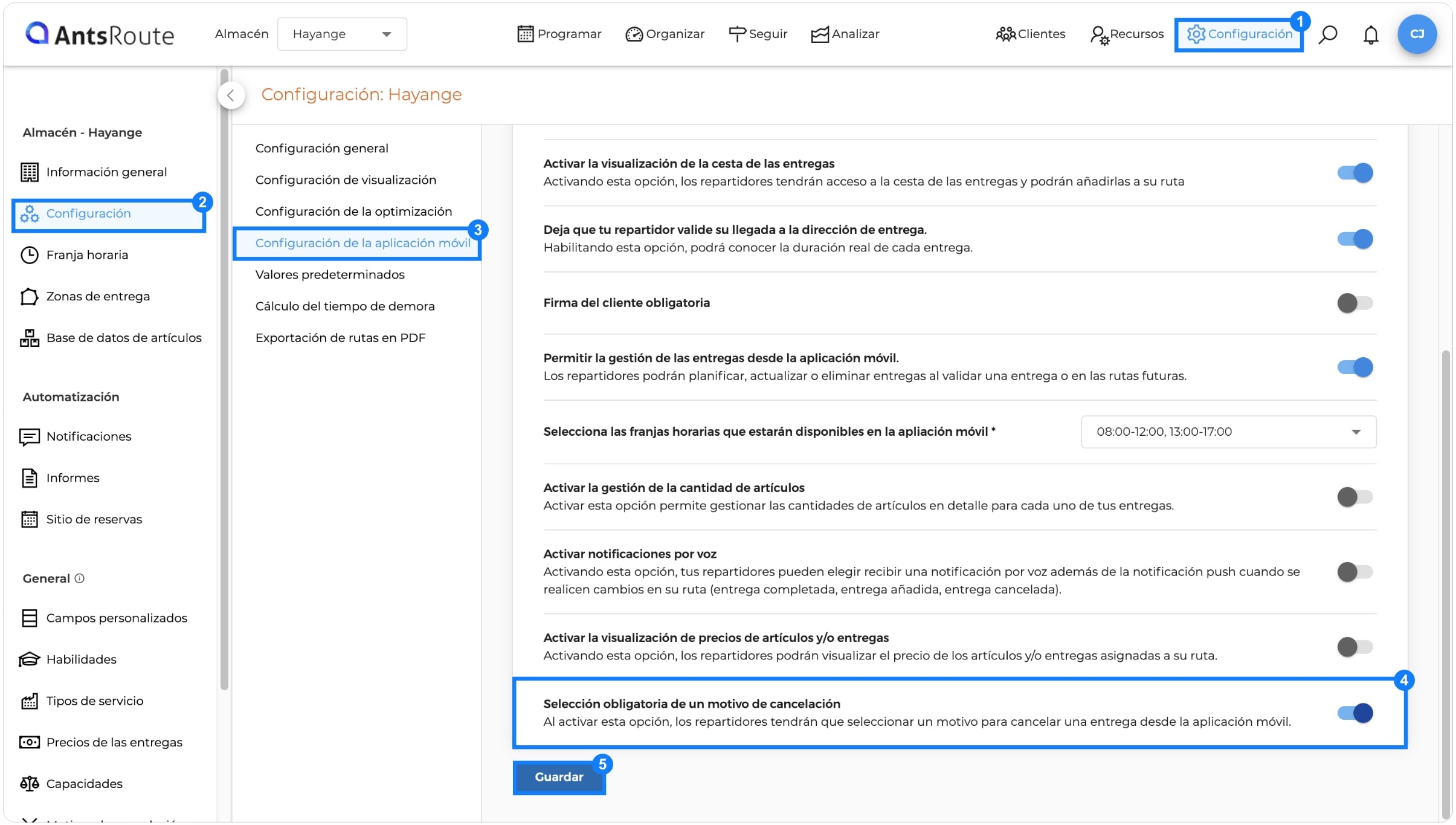Click the Clientes people icon
Screen dimensions: 1456x825
[1005, 34]
